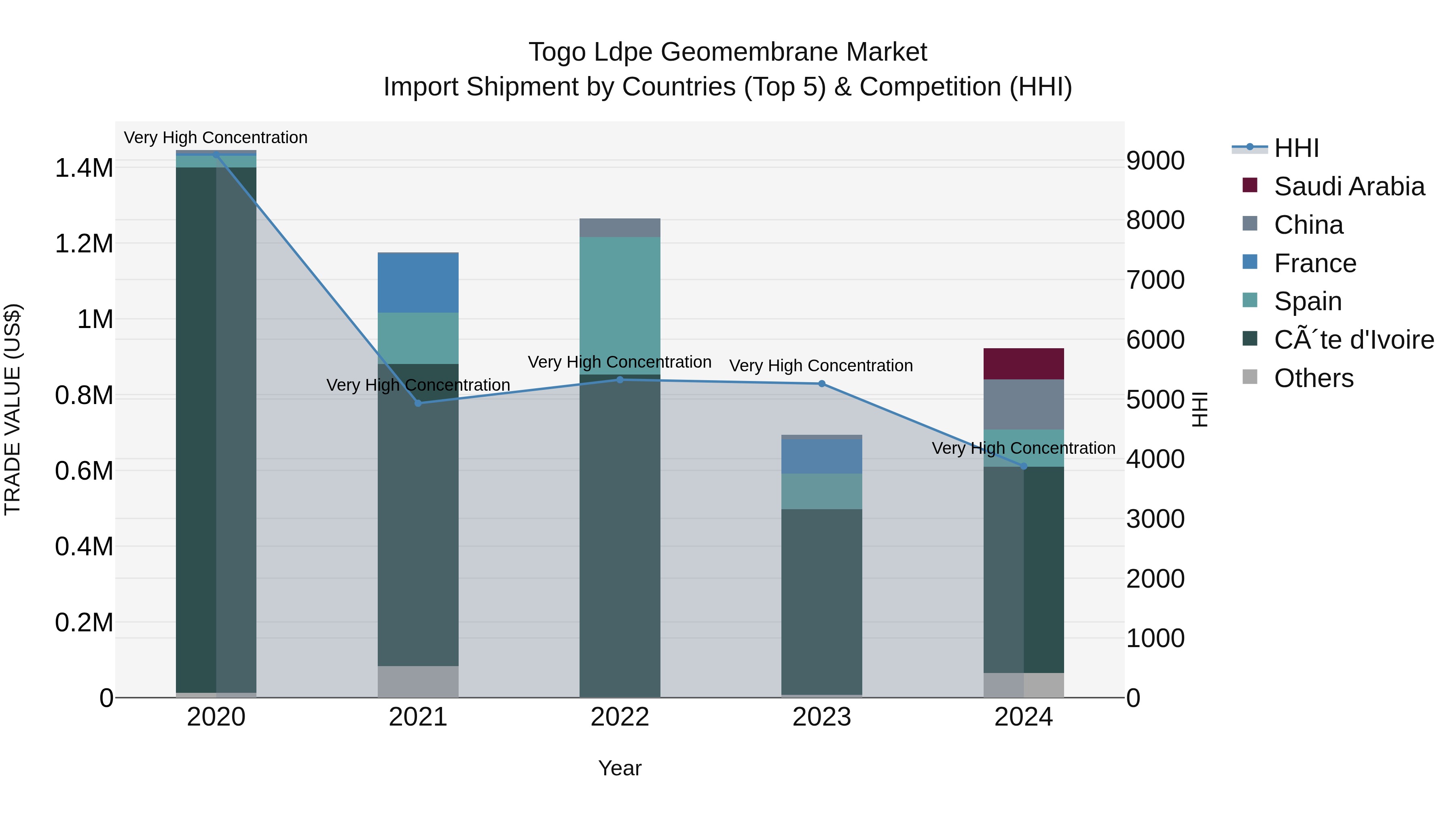
Task: Click the 4000 HHI tick label
Action: [x=1156, y=458]
